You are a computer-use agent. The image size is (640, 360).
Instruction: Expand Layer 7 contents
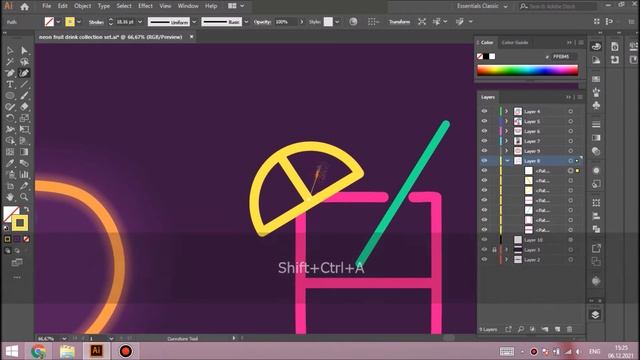[507, 141]
